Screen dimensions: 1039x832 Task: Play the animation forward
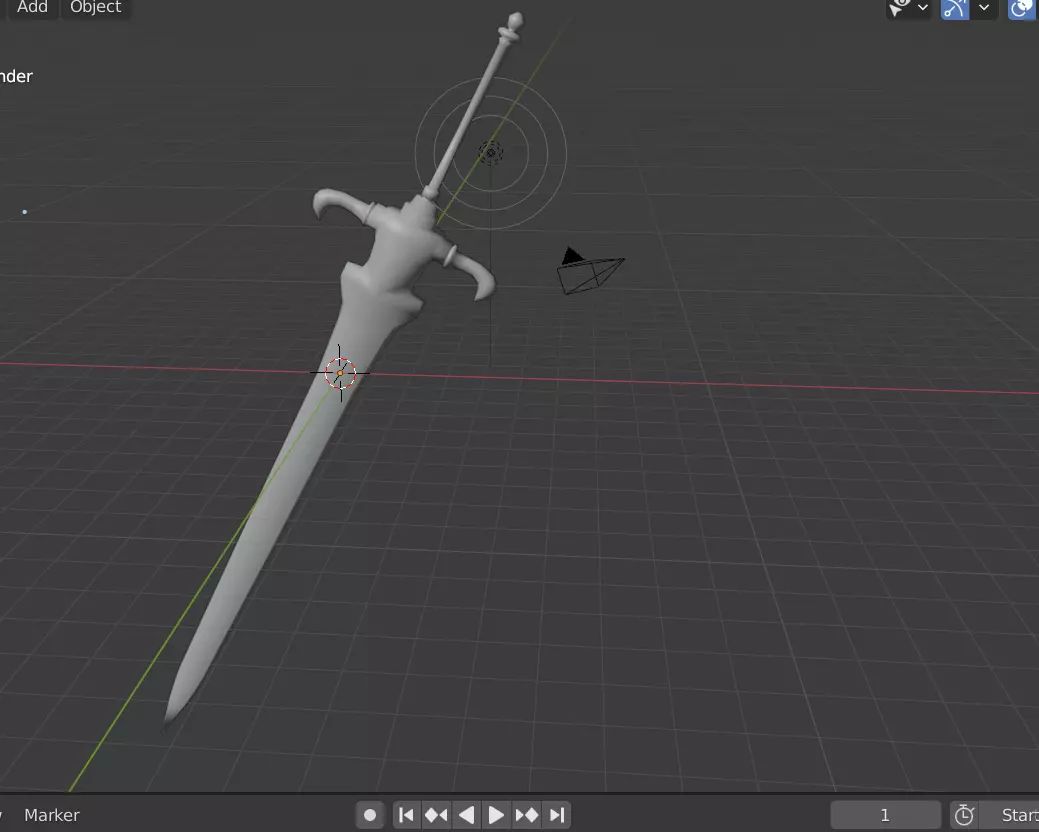[x=496, y=815]
